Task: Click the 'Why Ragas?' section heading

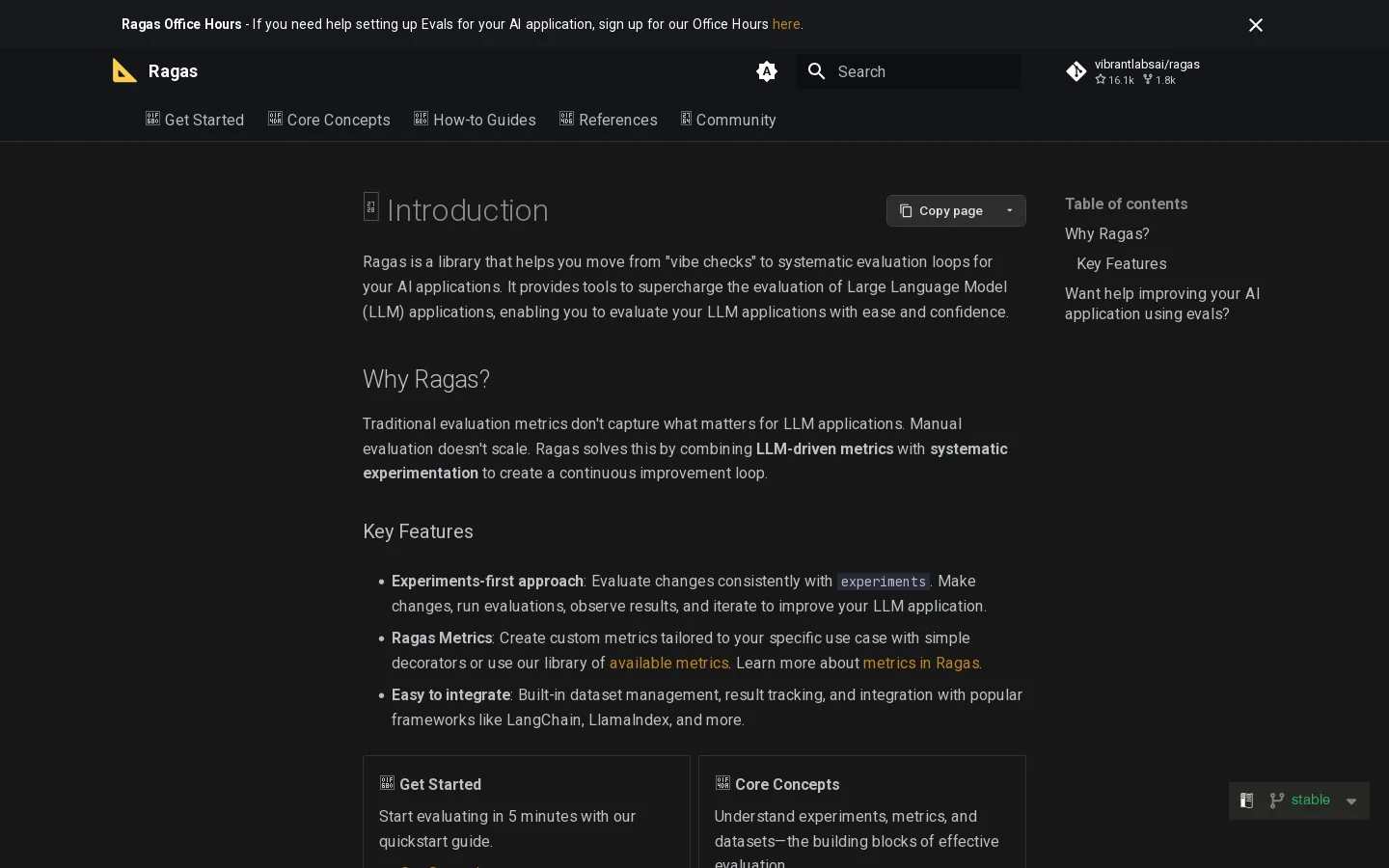Action: tap(426, 379)
